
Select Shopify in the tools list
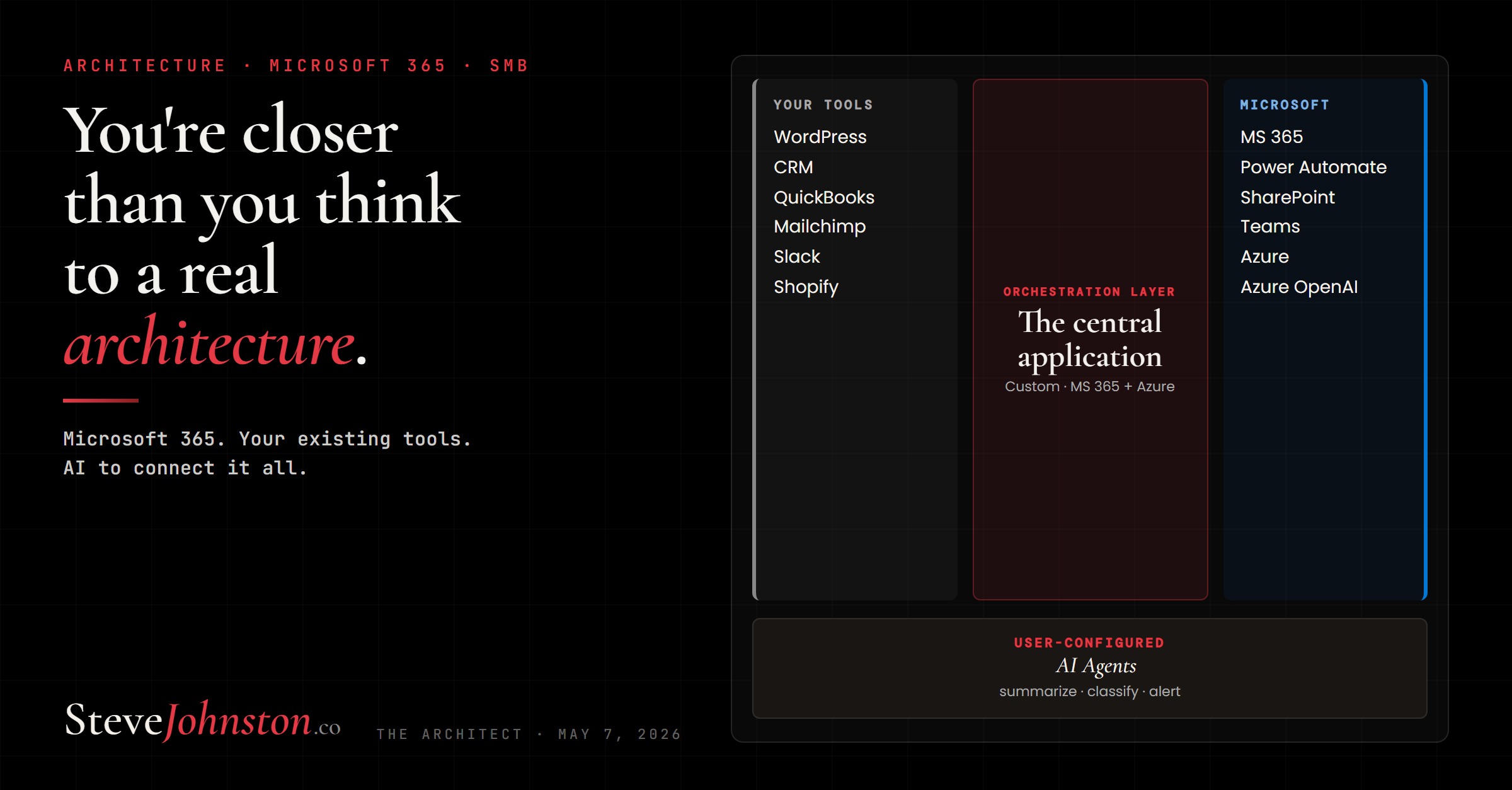[x=806, y=287]
